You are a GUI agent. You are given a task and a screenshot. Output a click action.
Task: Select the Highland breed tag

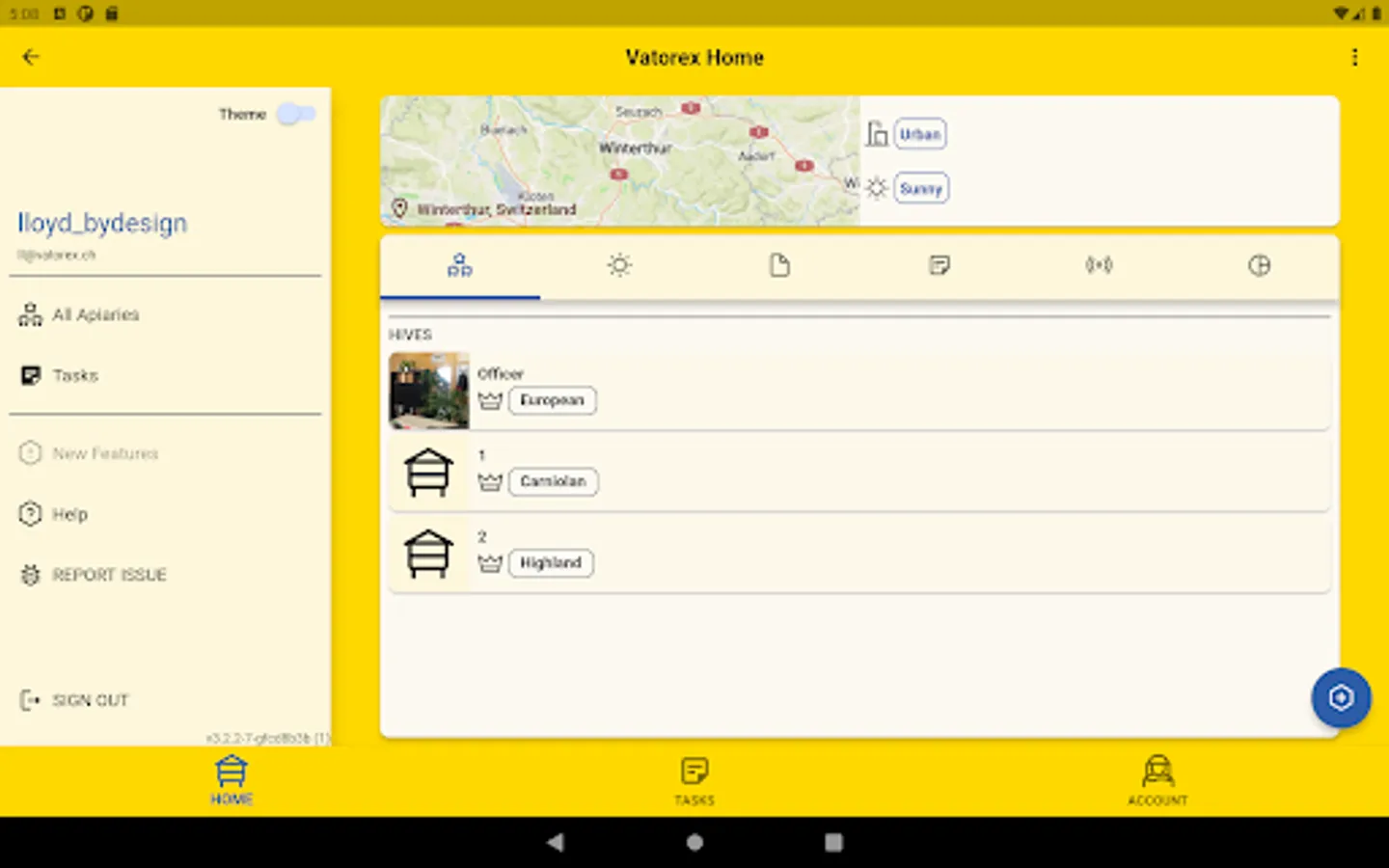[x=551, y=562]
